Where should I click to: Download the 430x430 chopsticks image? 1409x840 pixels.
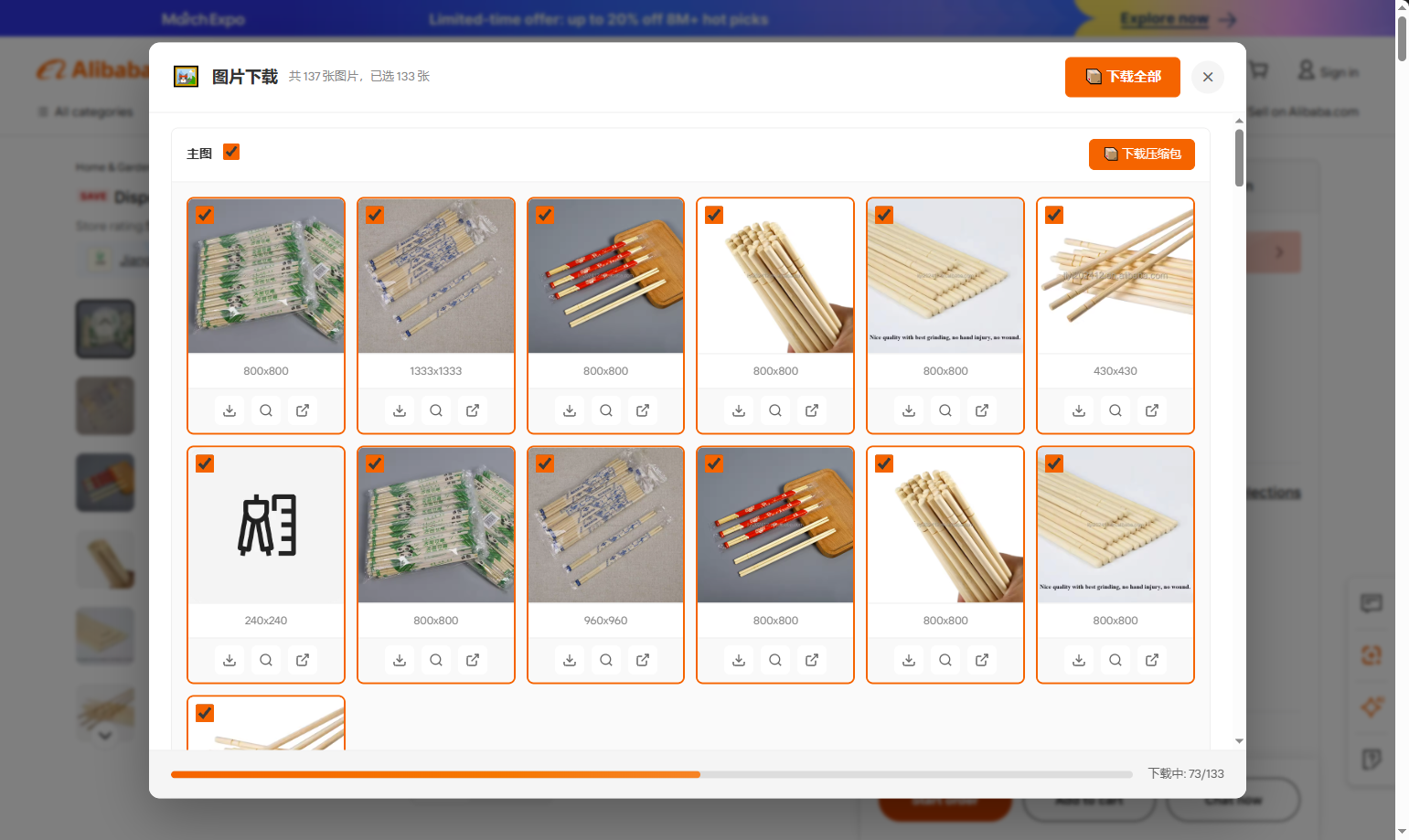click(x=1079, y=410)
